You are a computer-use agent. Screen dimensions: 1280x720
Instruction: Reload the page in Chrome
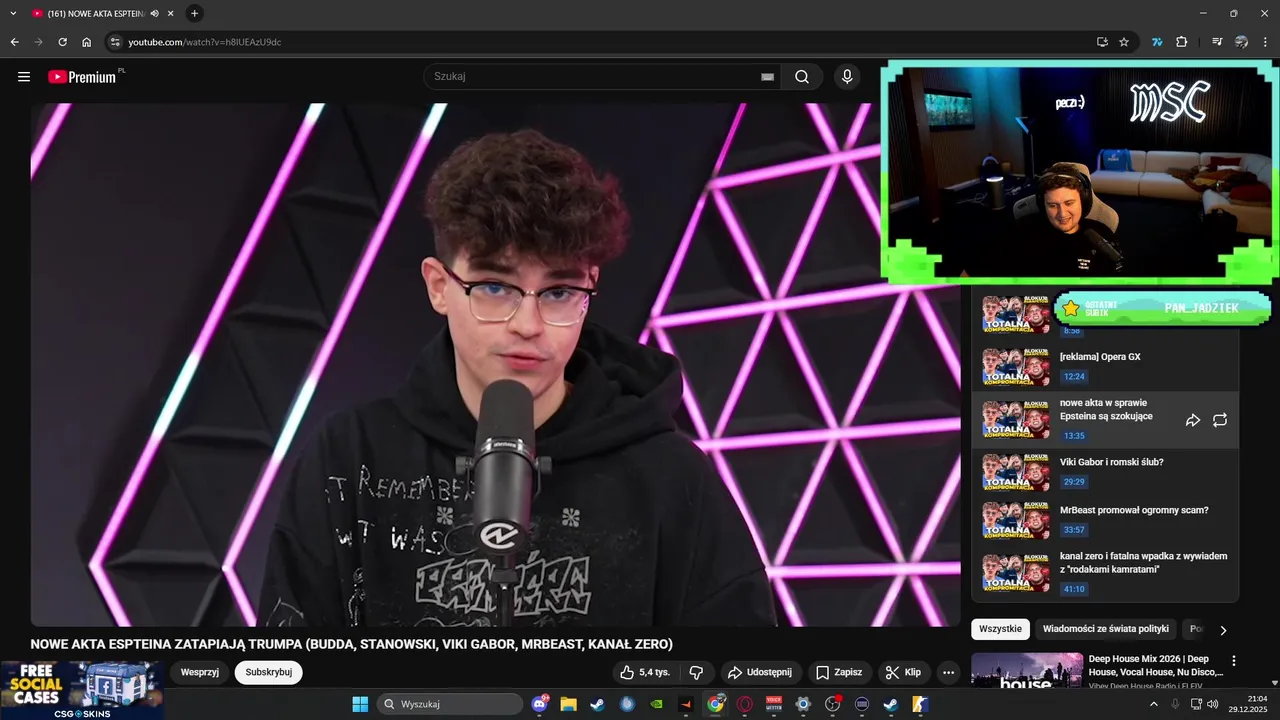coord(62,42)
